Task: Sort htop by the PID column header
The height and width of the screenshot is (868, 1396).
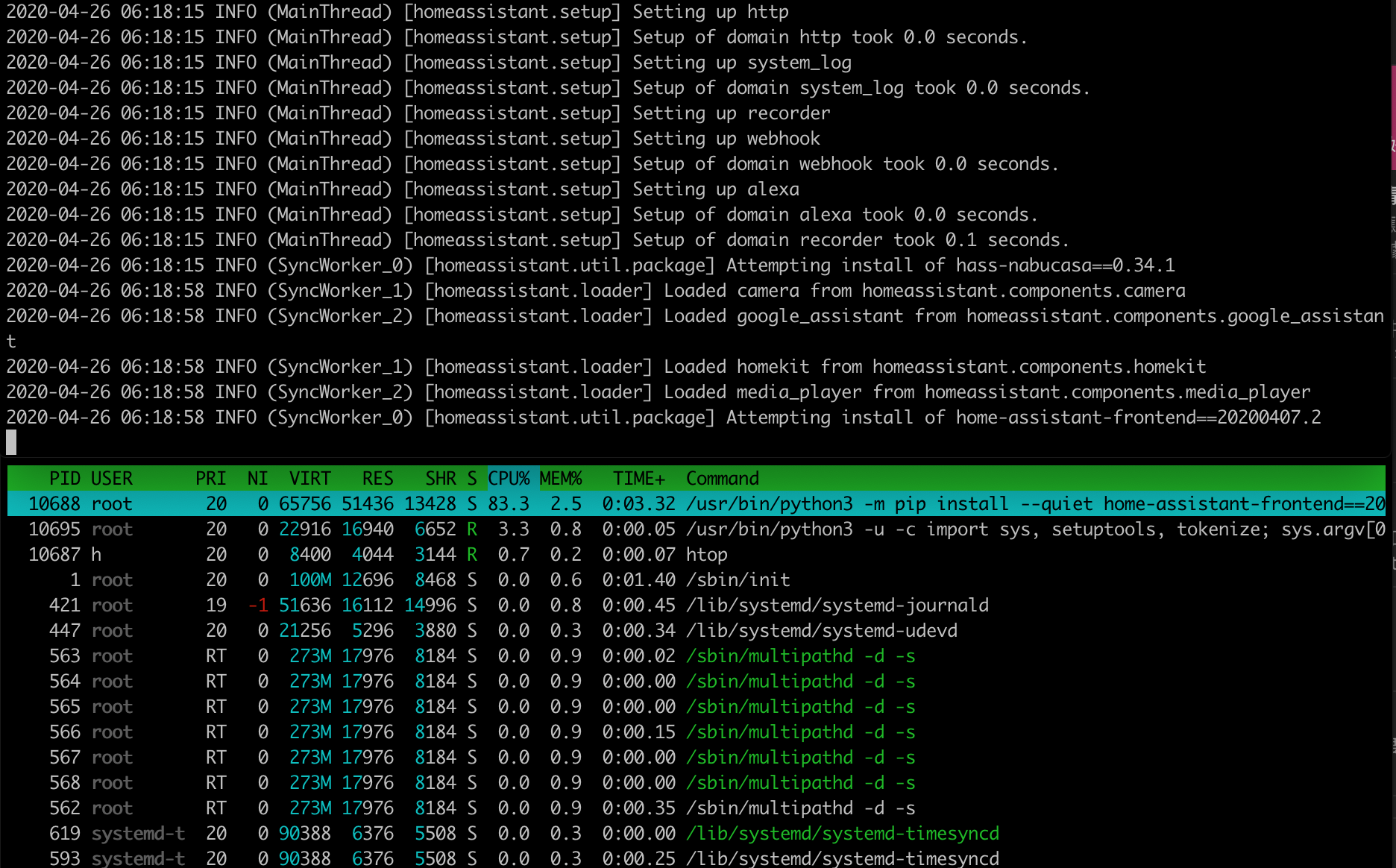Action: point(65,478)
